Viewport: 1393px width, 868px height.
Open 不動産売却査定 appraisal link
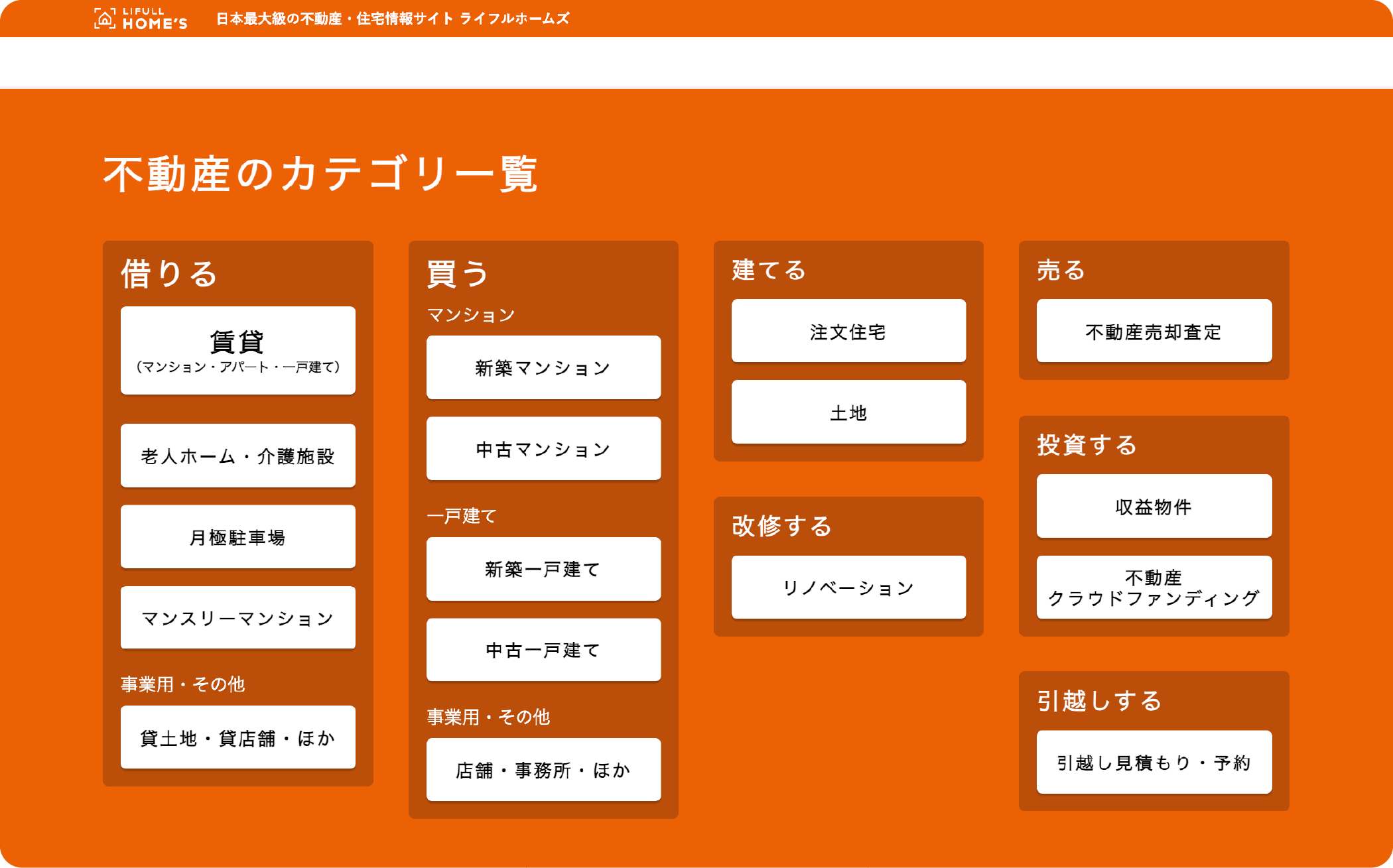[1154, 331]
